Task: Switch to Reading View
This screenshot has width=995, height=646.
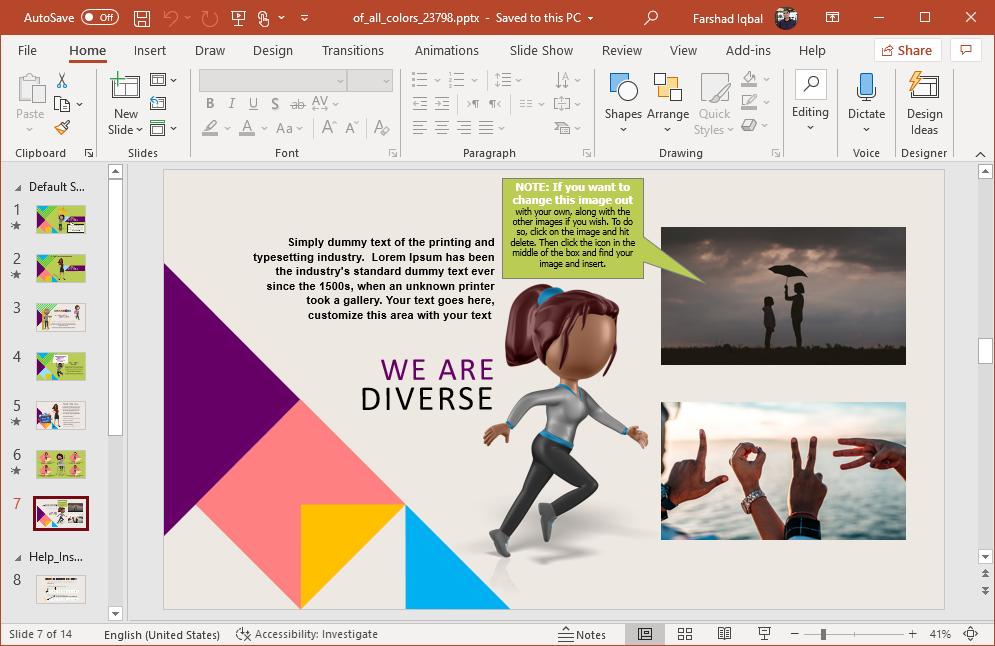Action: point(724,634)
